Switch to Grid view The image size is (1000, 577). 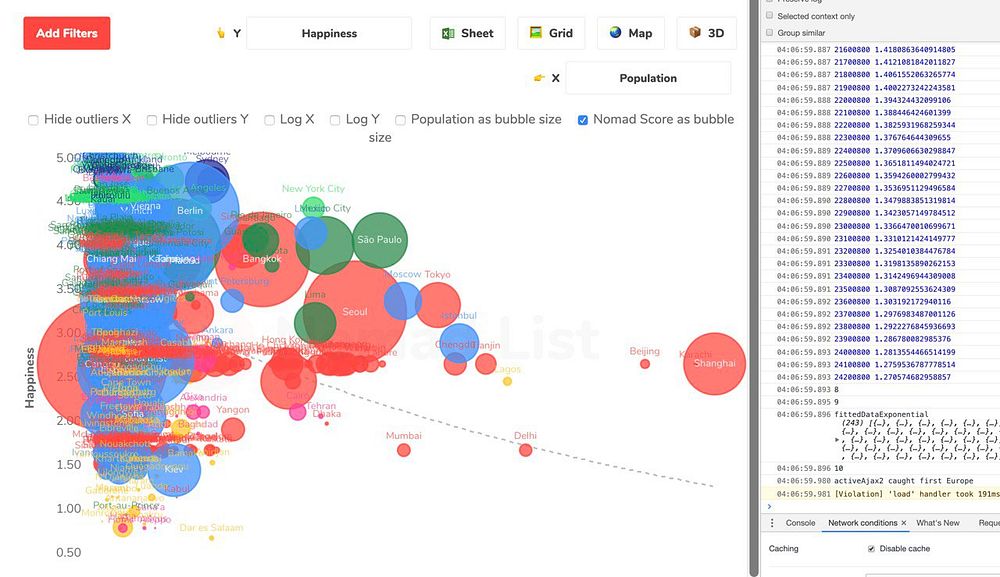click(x=551, y=33)
